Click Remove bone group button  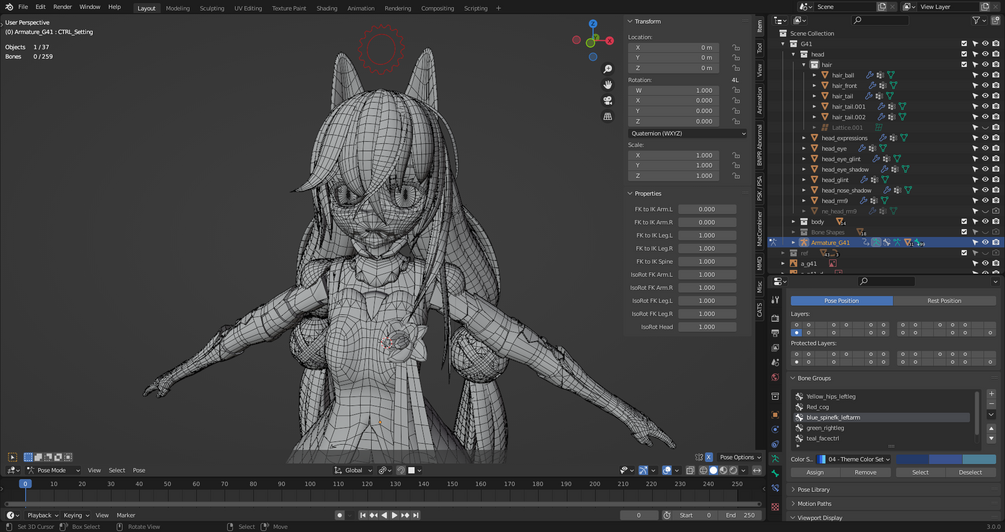click(x=865, y=472)
